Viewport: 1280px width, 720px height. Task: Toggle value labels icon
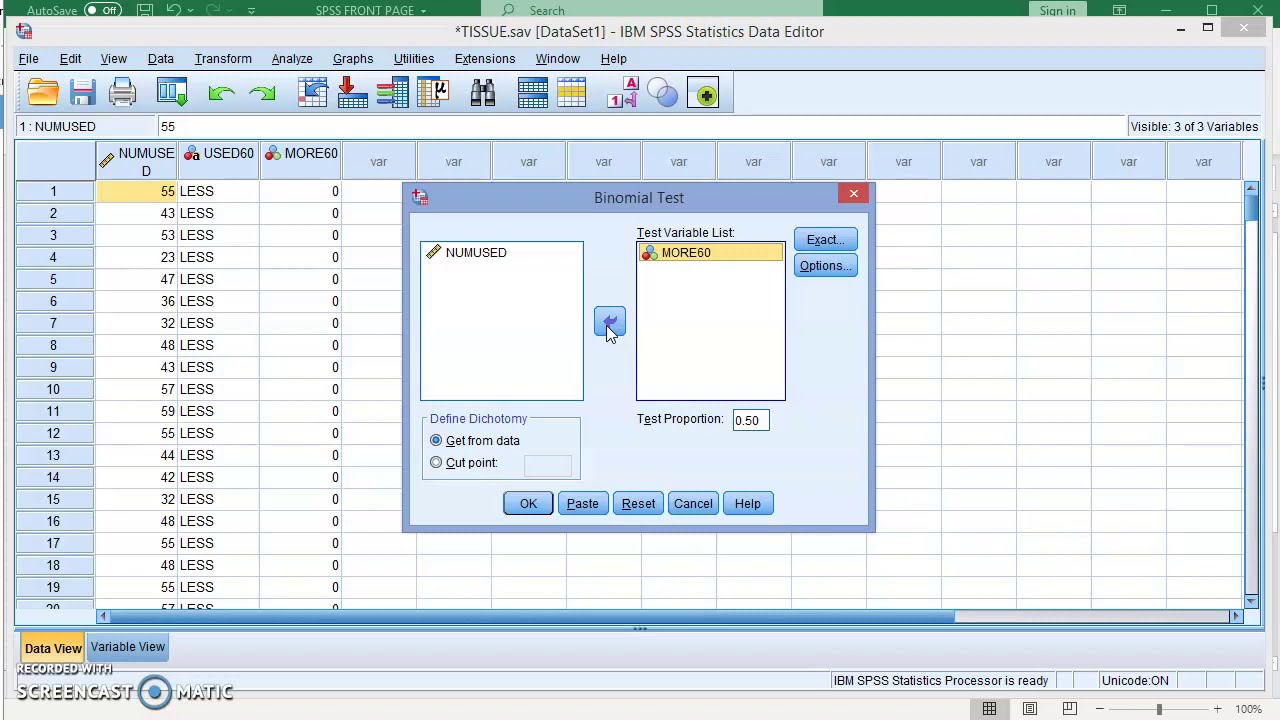click(x=622, y=94)
